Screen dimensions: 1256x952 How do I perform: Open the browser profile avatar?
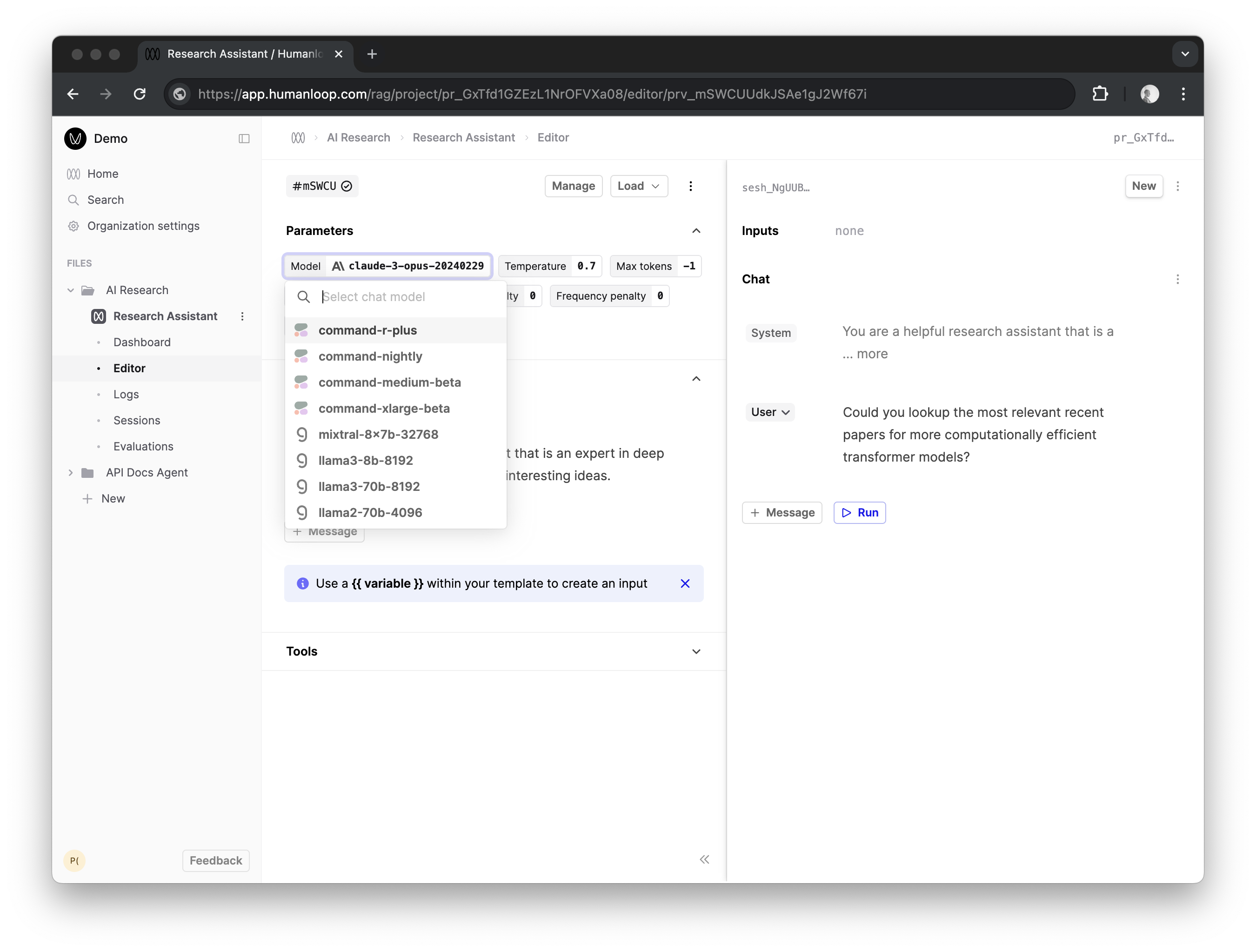click(x=1149, y=94)
